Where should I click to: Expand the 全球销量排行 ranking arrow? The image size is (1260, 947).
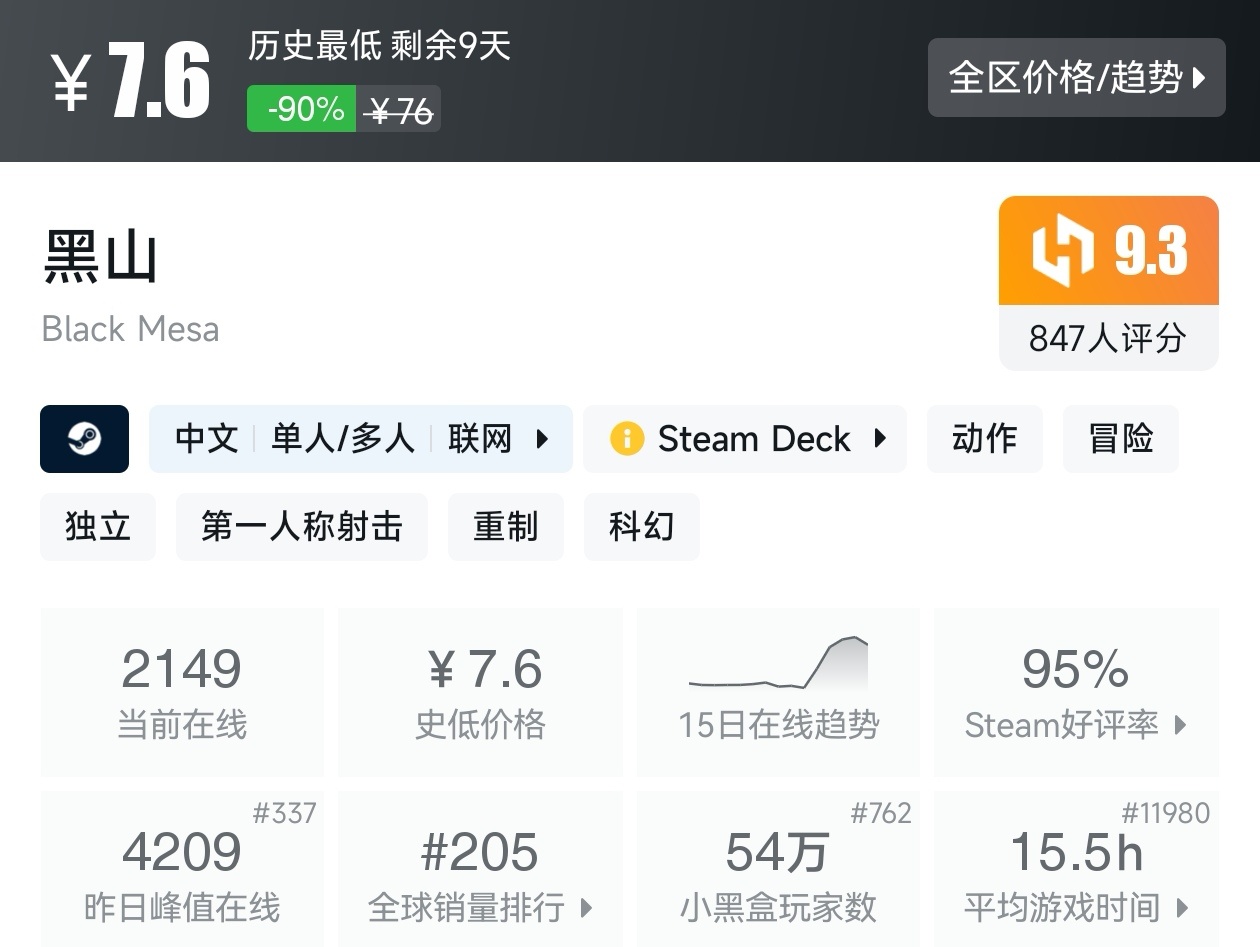[587, 908]
